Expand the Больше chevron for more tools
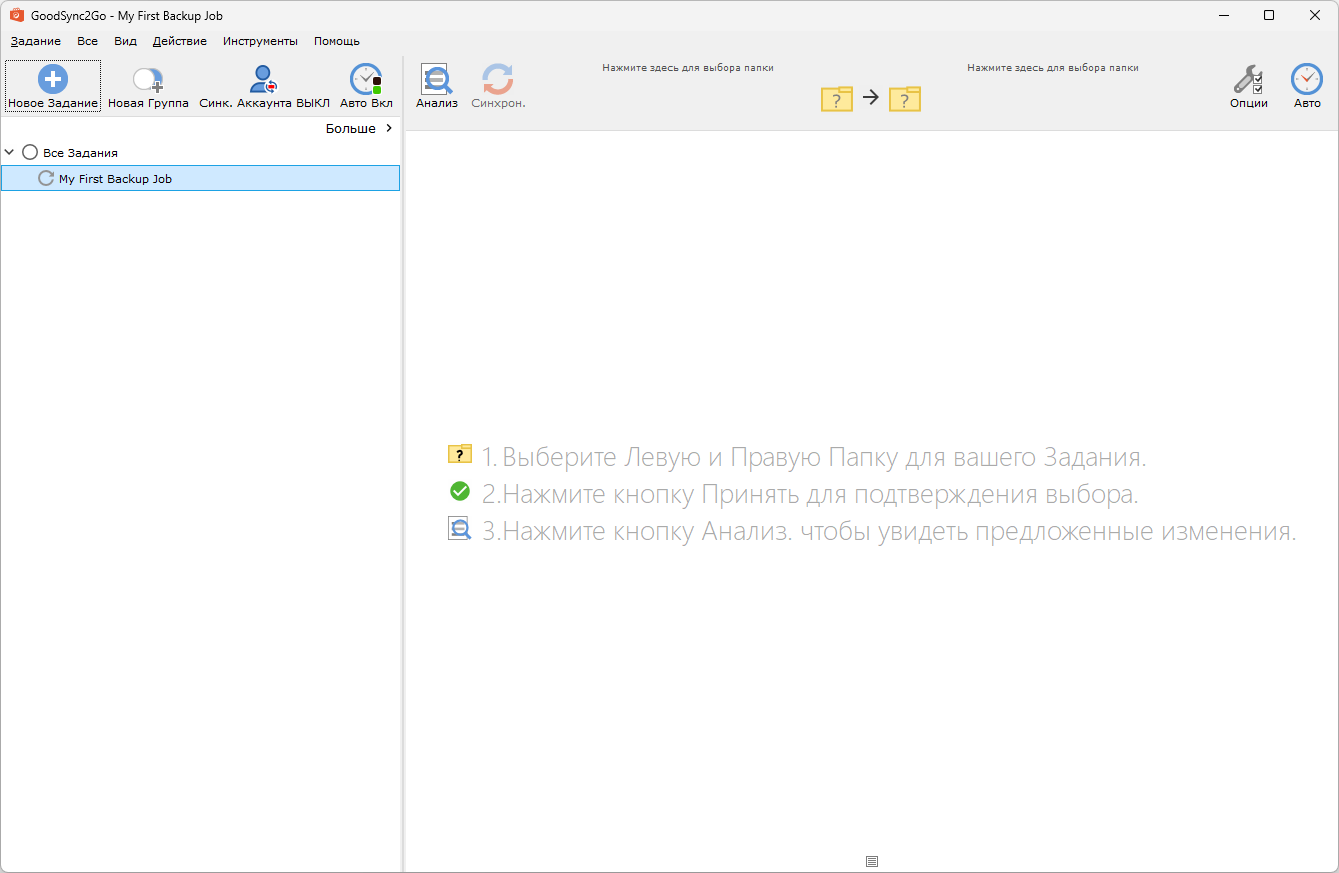 pos(389,128)
